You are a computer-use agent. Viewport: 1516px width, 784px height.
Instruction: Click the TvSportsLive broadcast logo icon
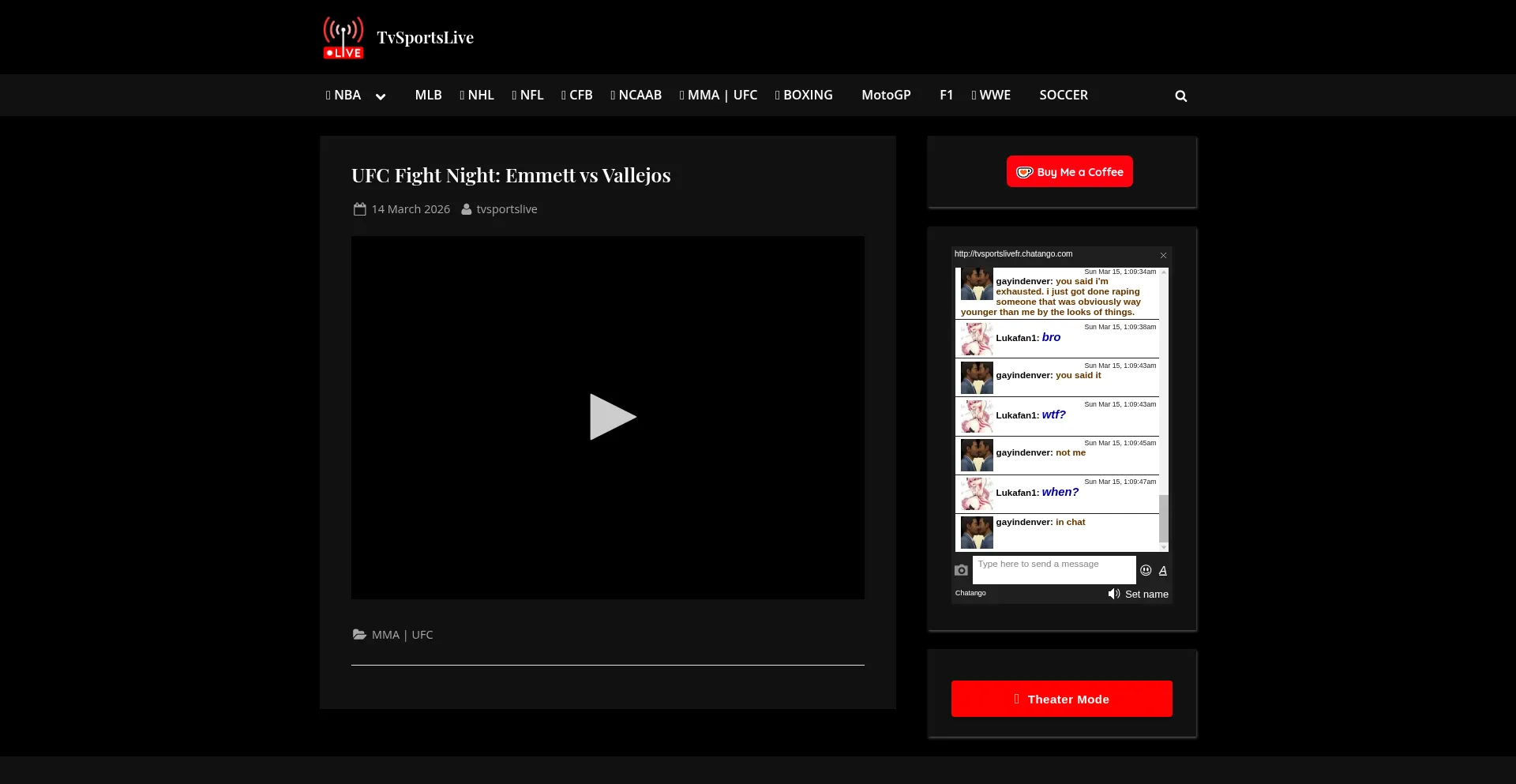343,37
